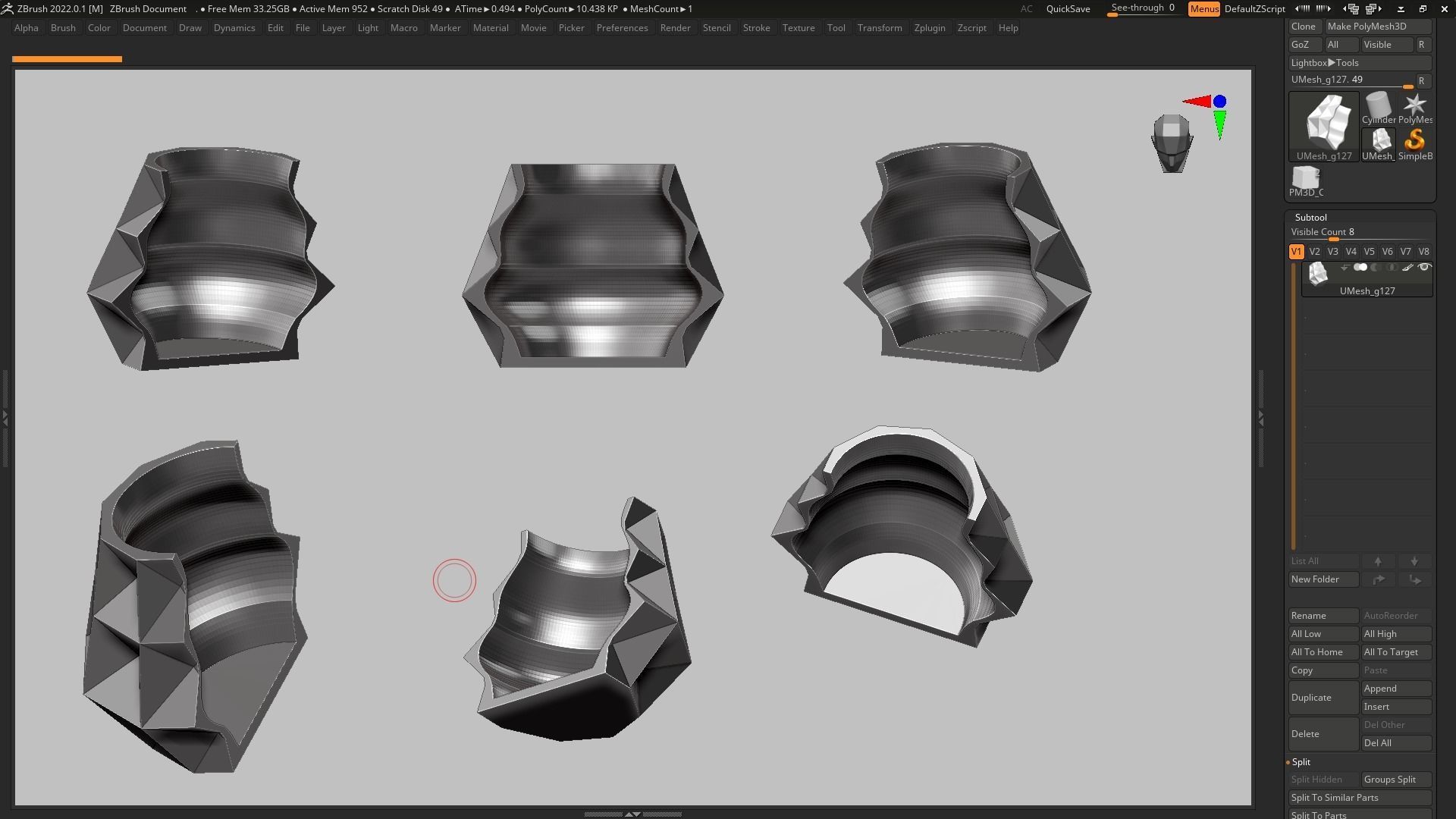1456x819 pixels.
Task: Open the Alpha palette menu
Action: click(x=27, y=28)
